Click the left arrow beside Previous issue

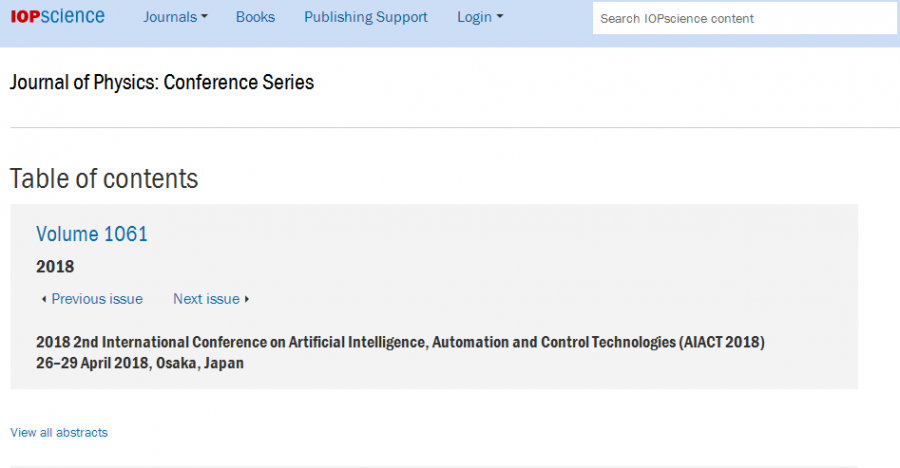point(43,299)
